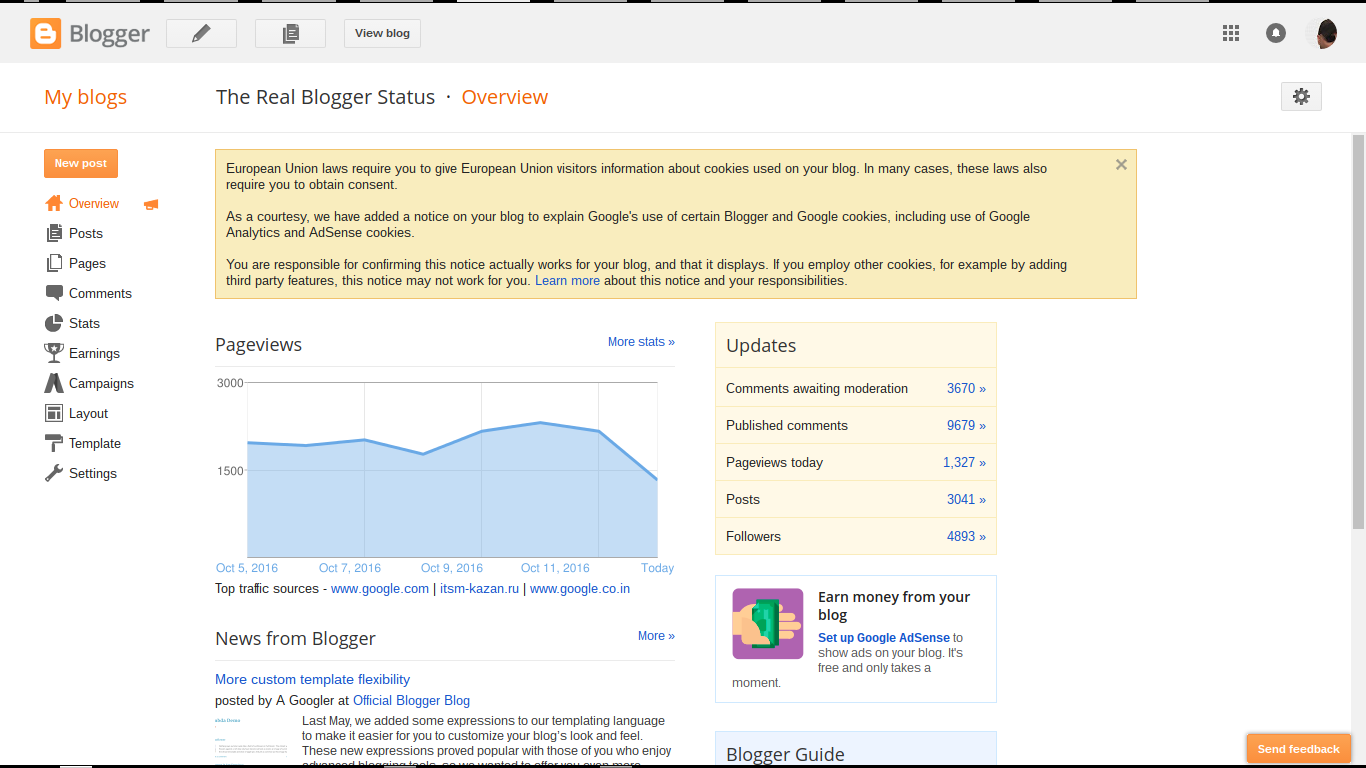Click the View blog button

click(x=381, y=32)
